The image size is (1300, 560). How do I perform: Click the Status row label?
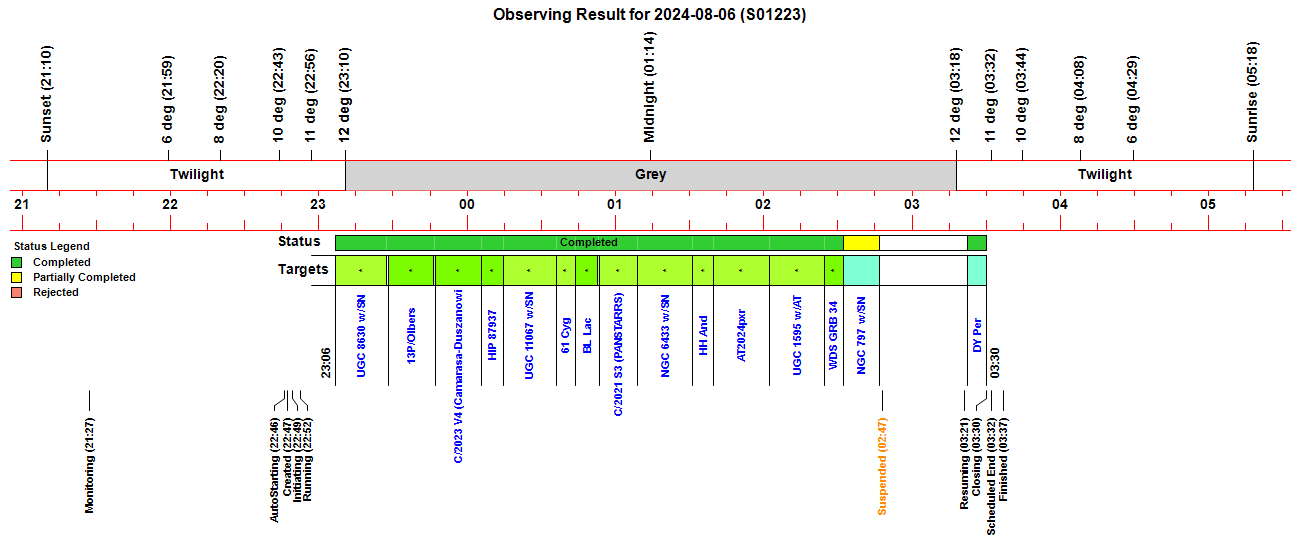point(299,241)
